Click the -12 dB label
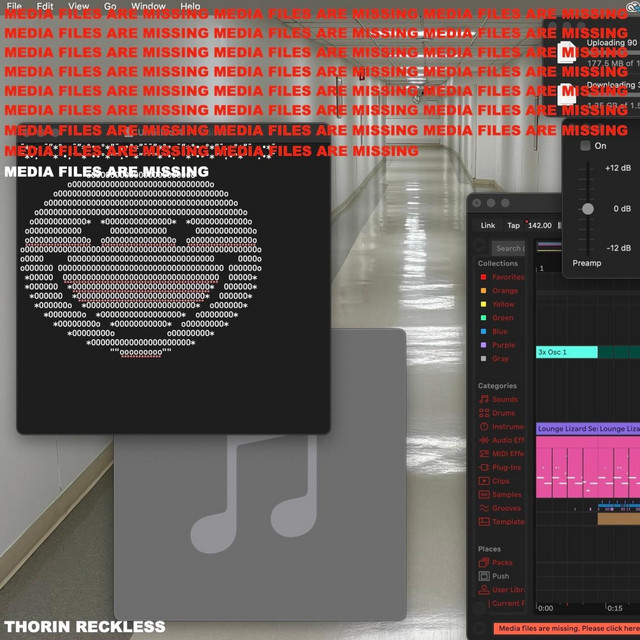 619,248
